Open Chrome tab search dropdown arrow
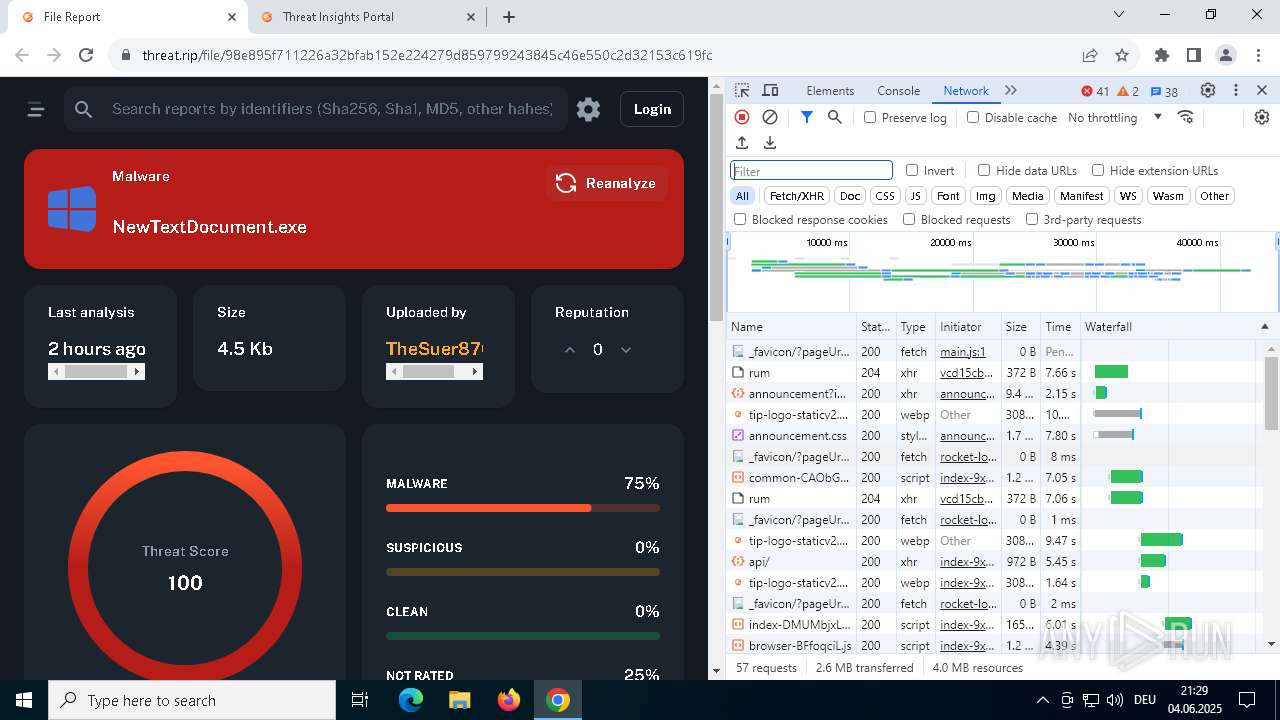This screenshot has height=720, width=1280. point(1119,15)
